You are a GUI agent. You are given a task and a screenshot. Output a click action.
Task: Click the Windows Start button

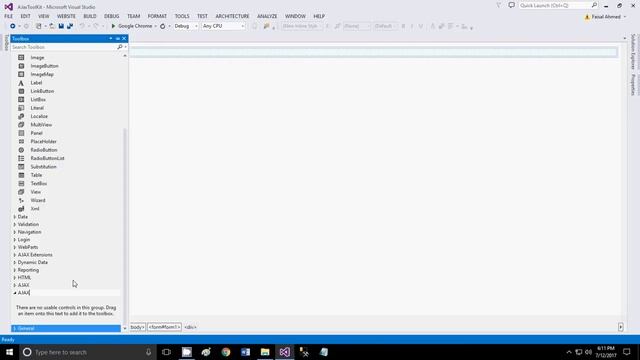pyautogui.click(x=9, y=352)
